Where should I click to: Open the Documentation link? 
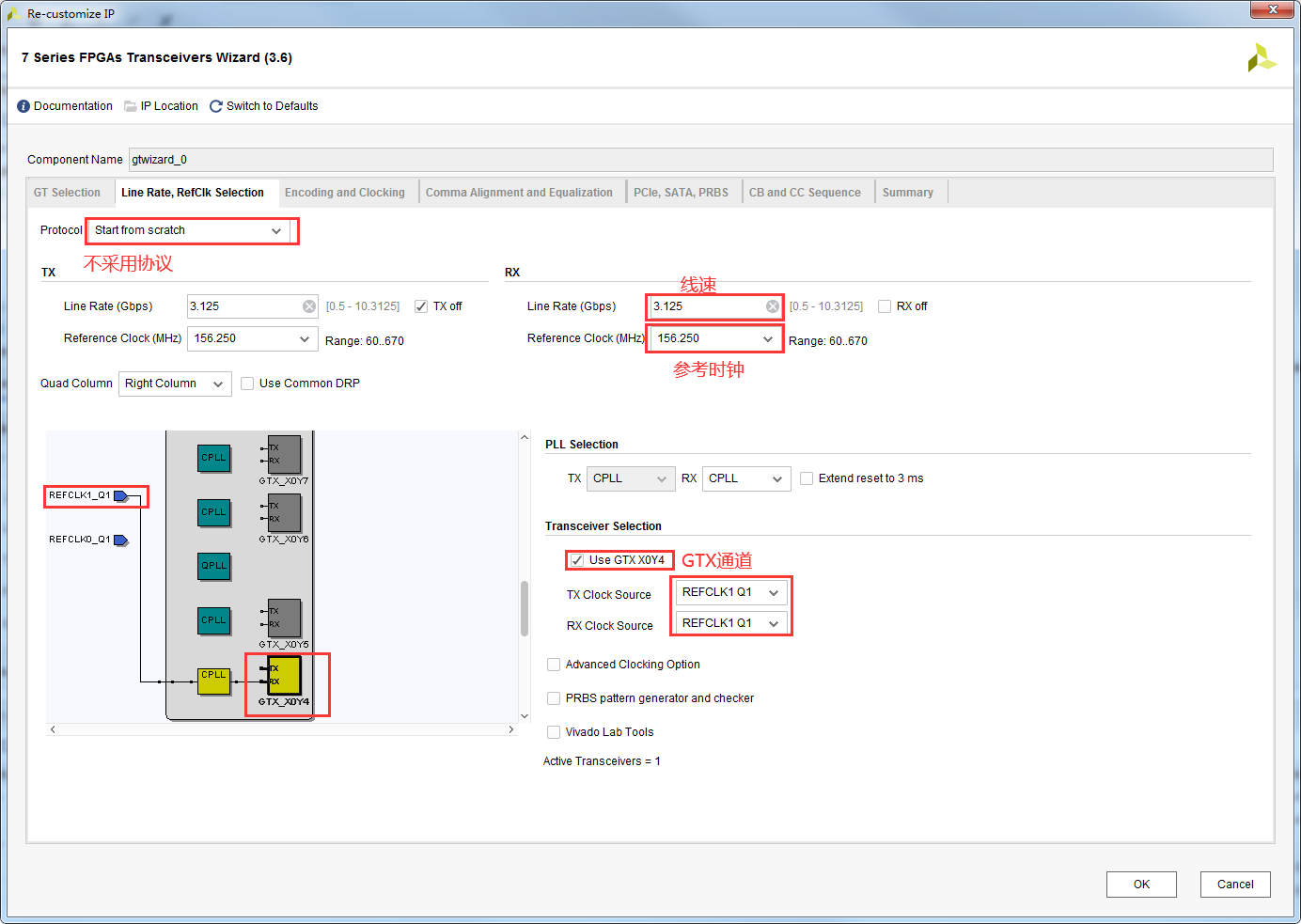point(73,106)
